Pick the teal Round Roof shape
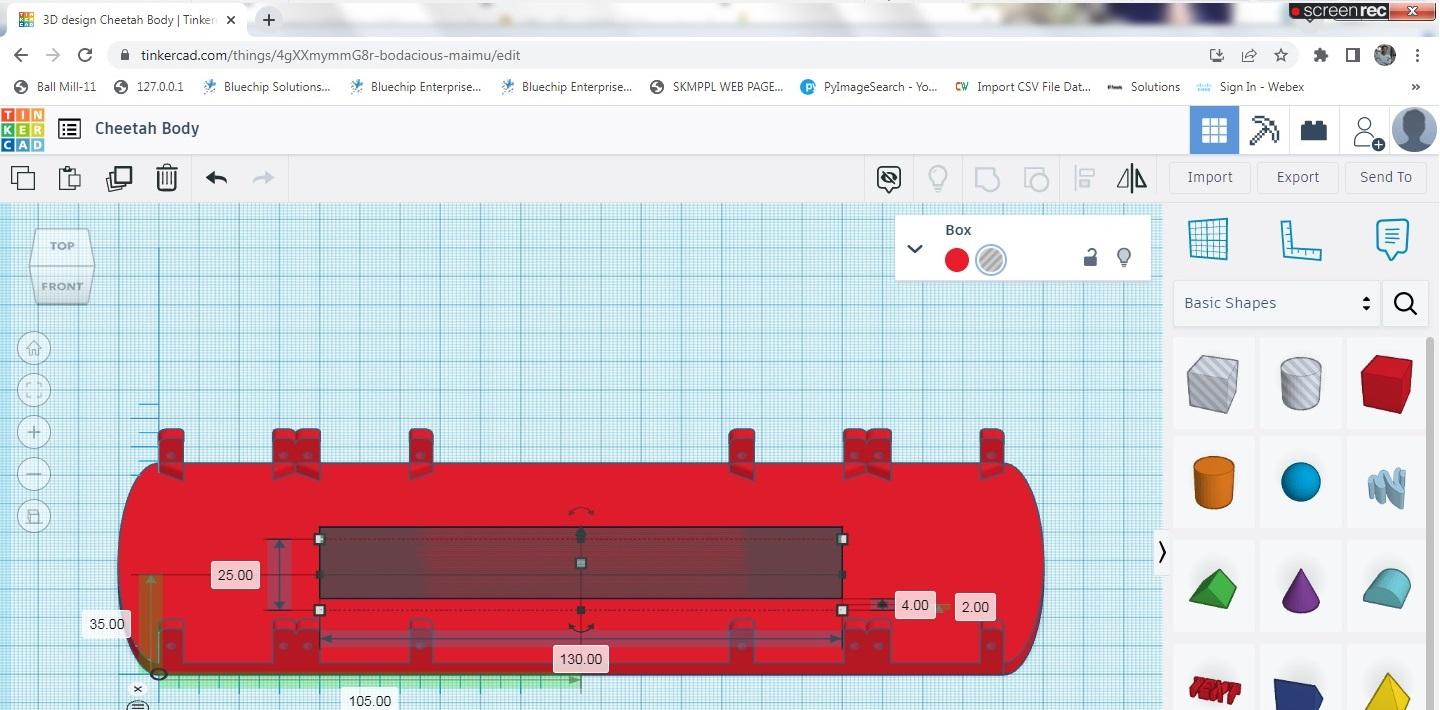Screen dimensions: 1440x710 tap(1386, 587)
